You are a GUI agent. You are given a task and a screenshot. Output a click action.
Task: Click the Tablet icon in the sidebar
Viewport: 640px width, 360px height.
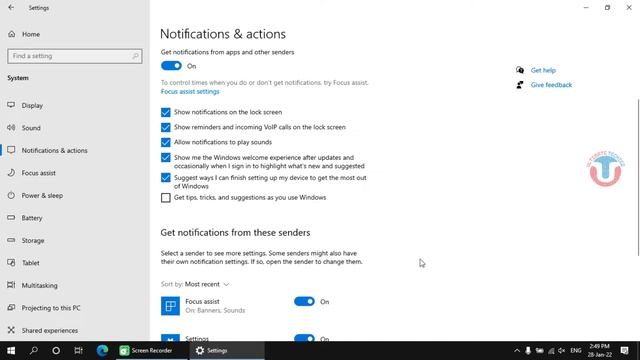pos(11,262)
